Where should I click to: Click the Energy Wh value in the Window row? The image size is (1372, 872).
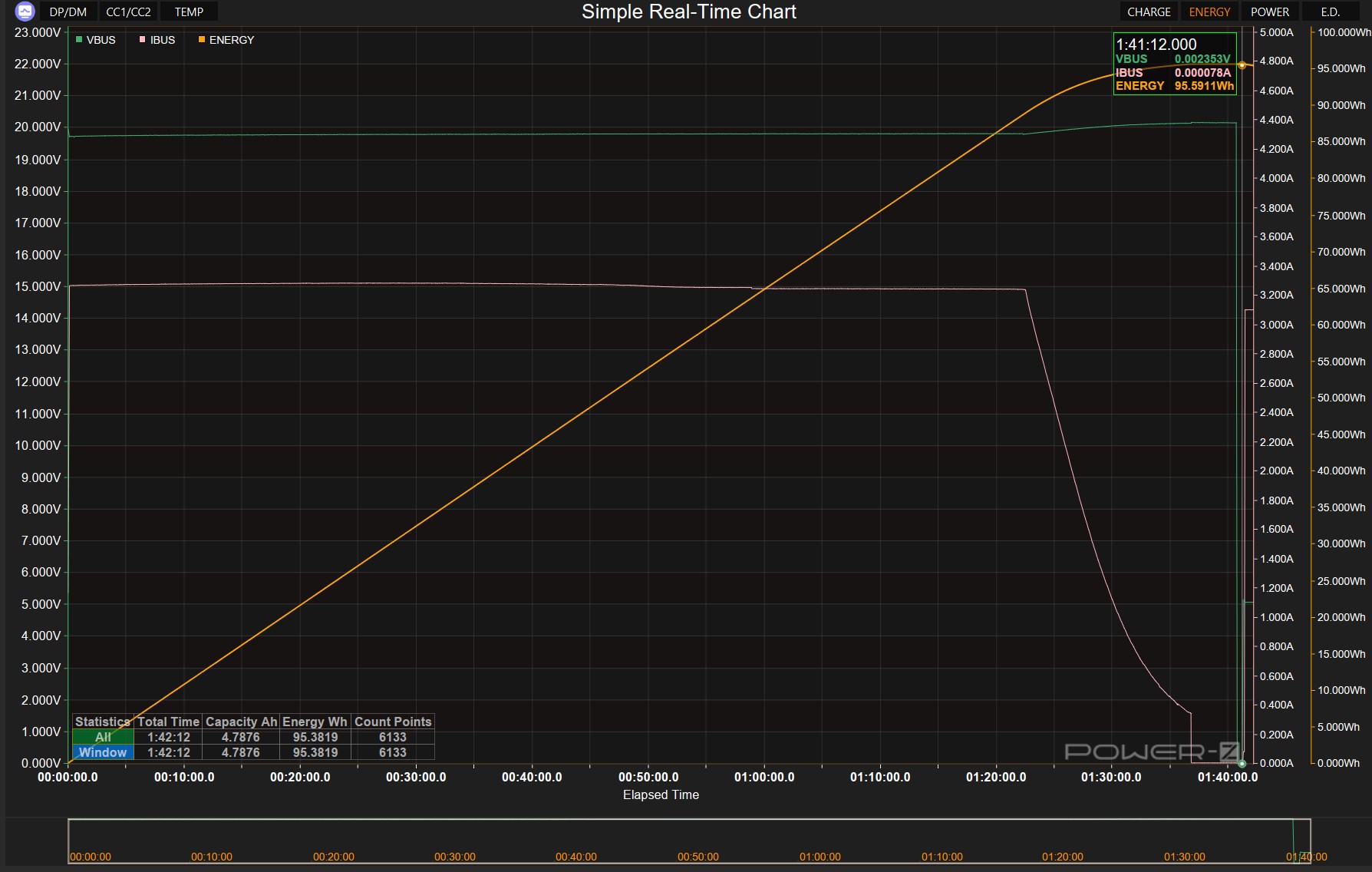point(315,752)
